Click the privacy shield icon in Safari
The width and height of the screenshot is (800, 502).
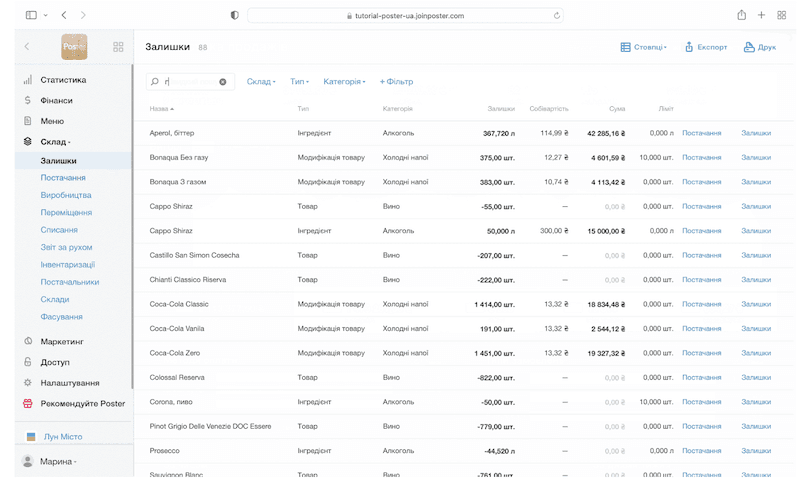click(235, 15)
